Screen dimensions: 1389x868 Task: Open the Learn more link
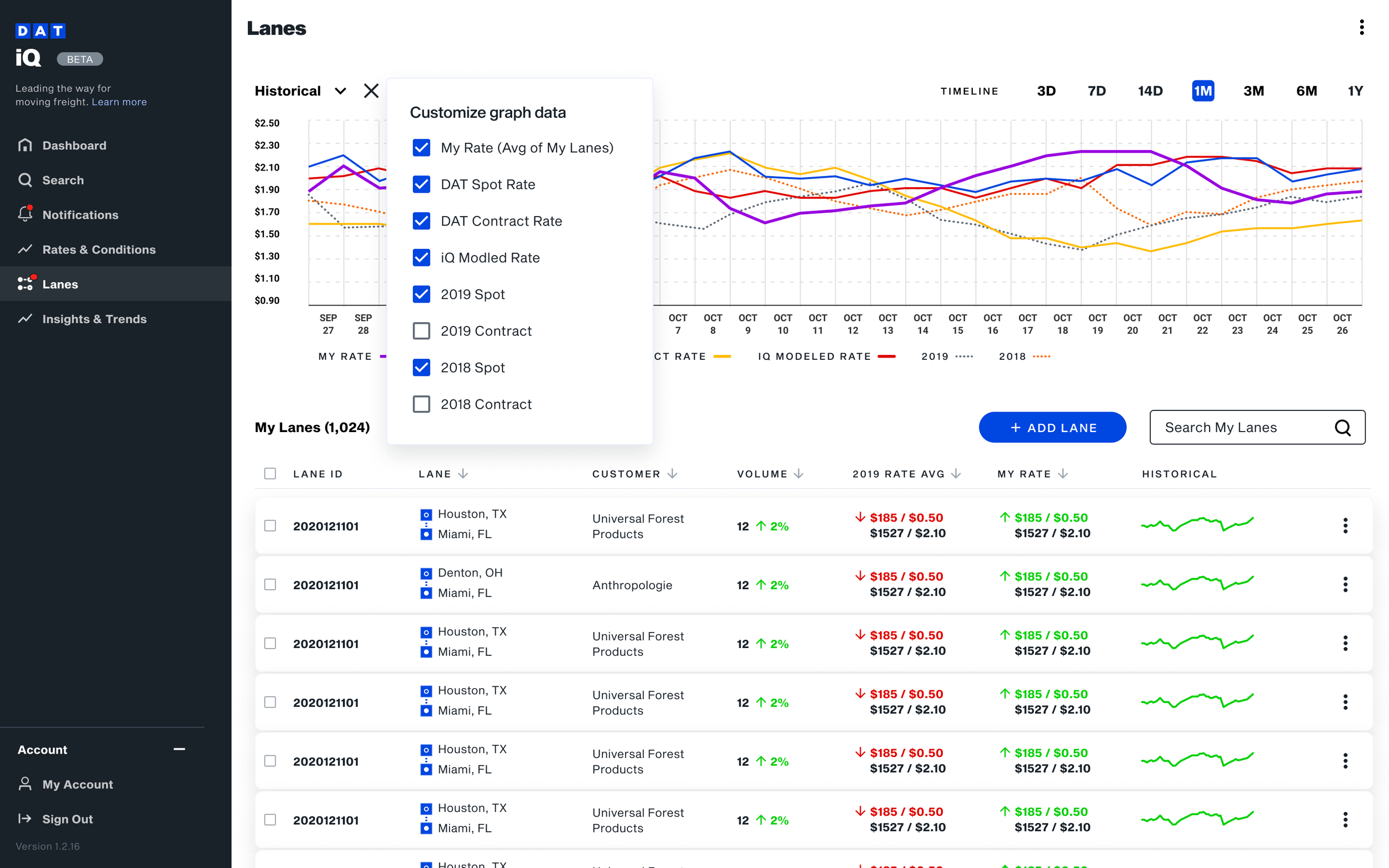click(x=119, y=102)
